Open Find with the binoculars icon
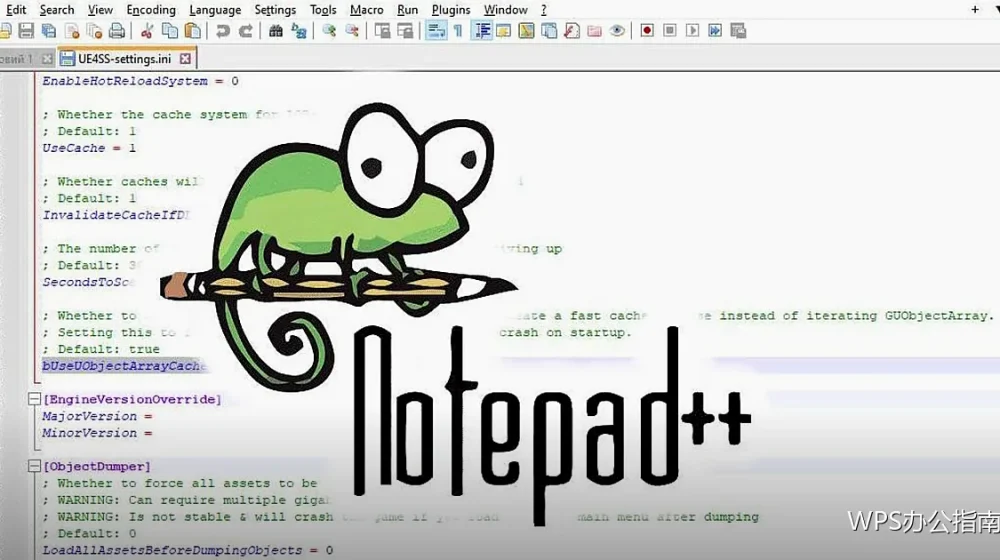Screen dimensions: 1000x560 [x=276, y=31]
